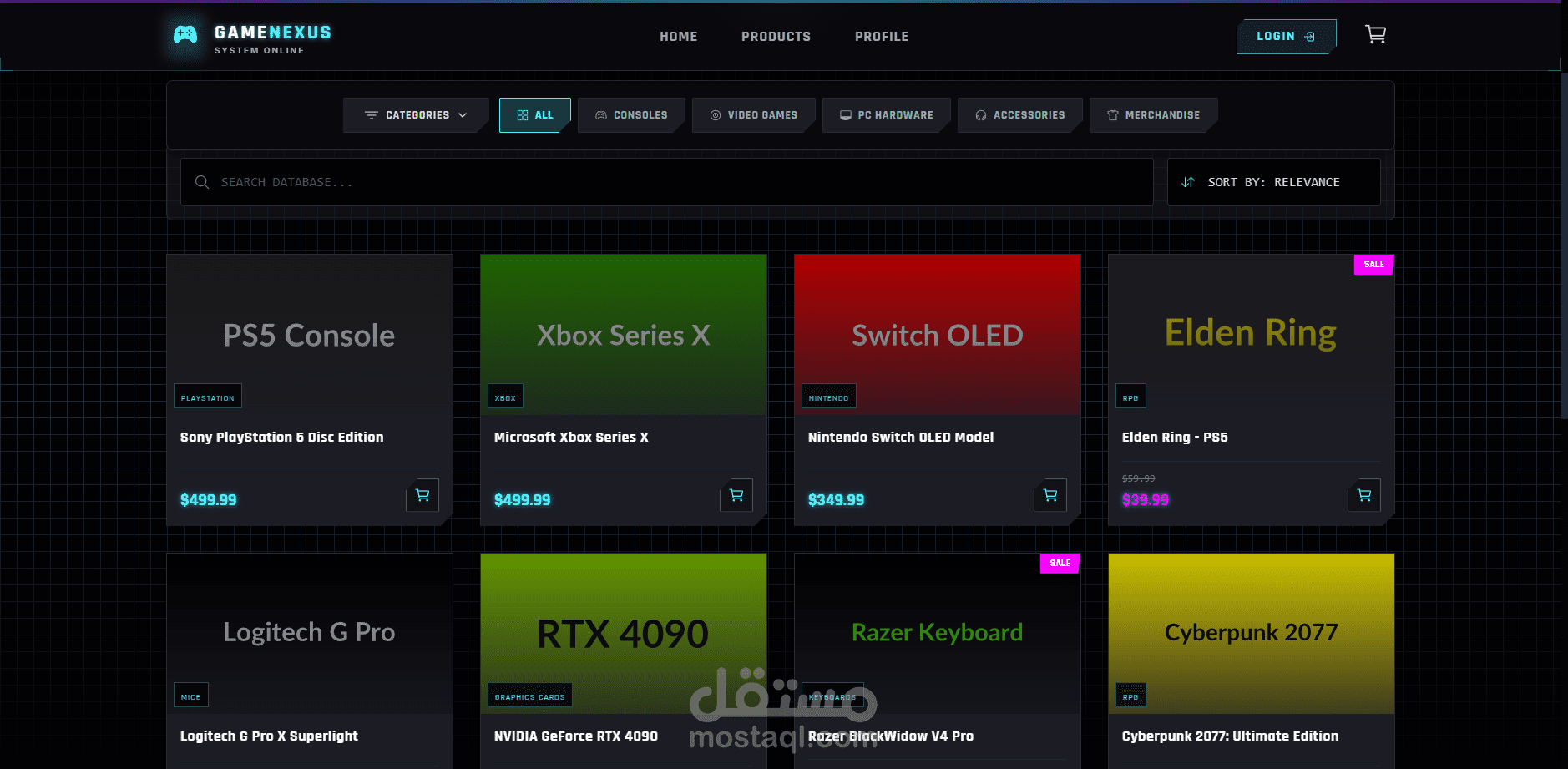
Task: Click the Xbox category tag
Action: point(505,397)
